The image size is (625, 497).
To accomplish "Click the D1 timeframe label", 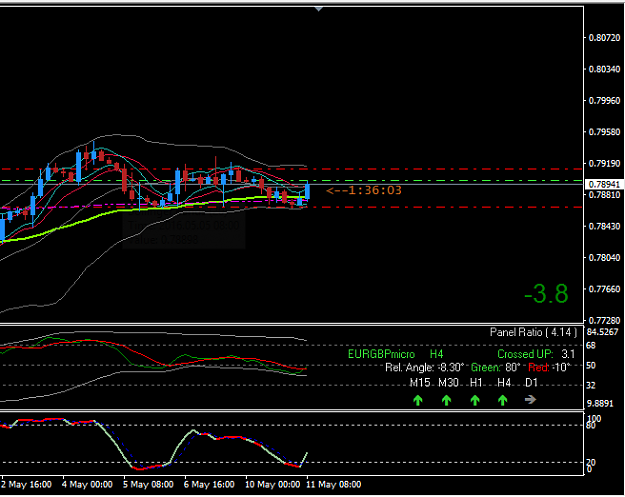I will [x=531, y=383].
